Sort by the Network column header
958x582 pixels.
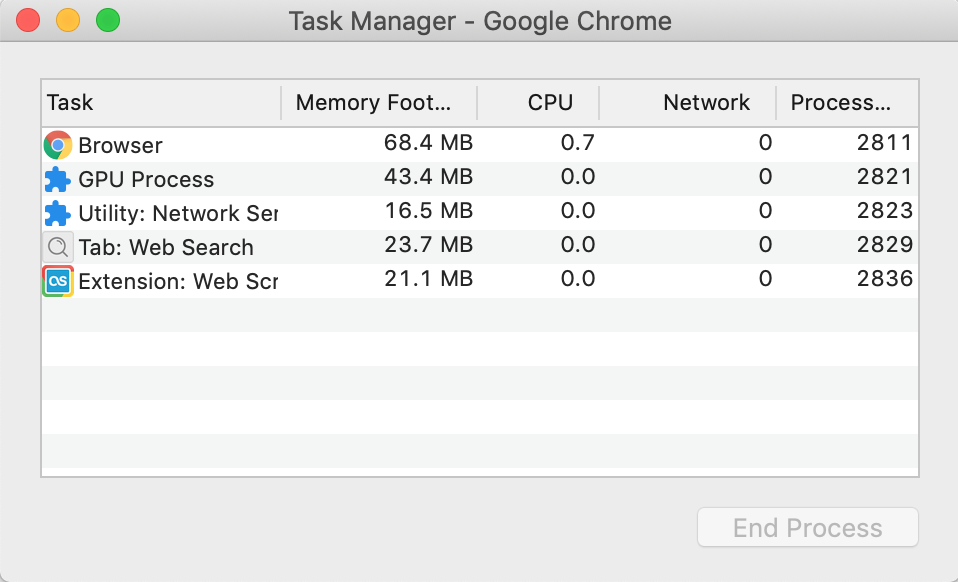(x=688, y=103)
